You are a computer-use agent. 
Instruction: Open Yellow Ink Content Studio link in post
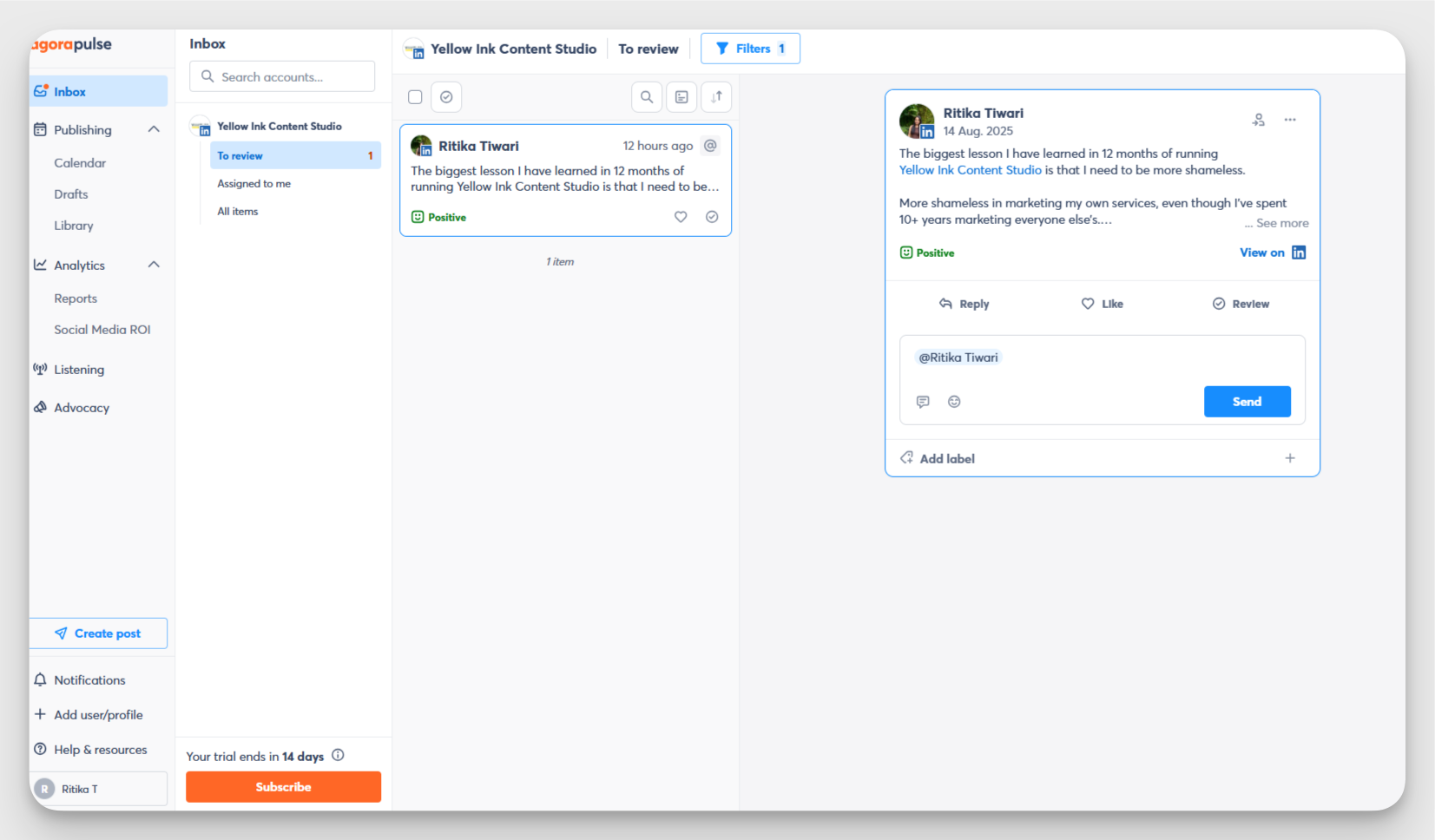click(x=971, y=170)
